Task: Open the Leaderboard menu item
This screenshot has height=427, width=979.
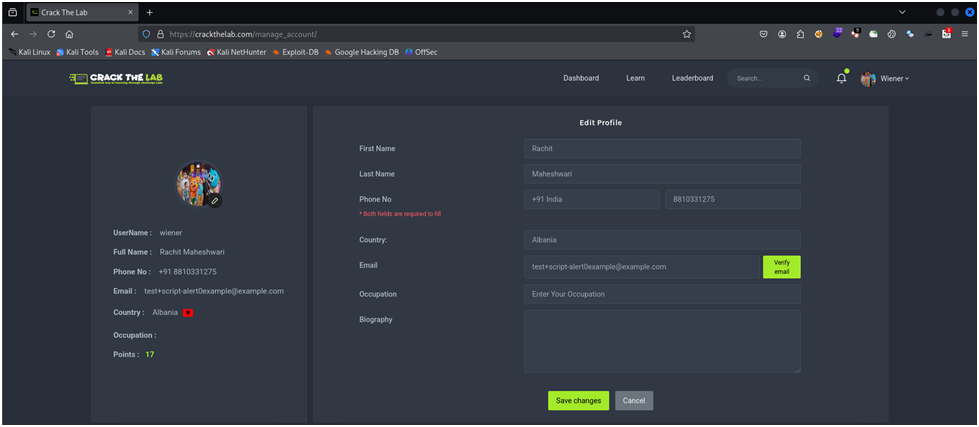Action: tap(692, 78)
